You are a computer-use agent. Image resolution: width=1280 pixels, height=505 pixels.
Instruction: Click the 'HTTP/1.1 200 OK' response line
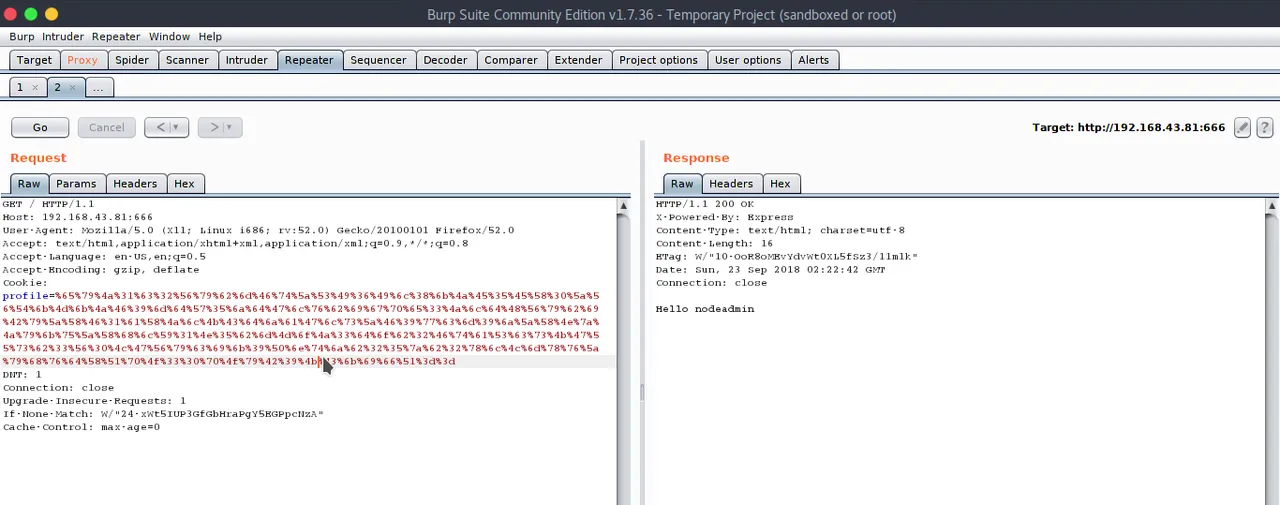(705, 204)
